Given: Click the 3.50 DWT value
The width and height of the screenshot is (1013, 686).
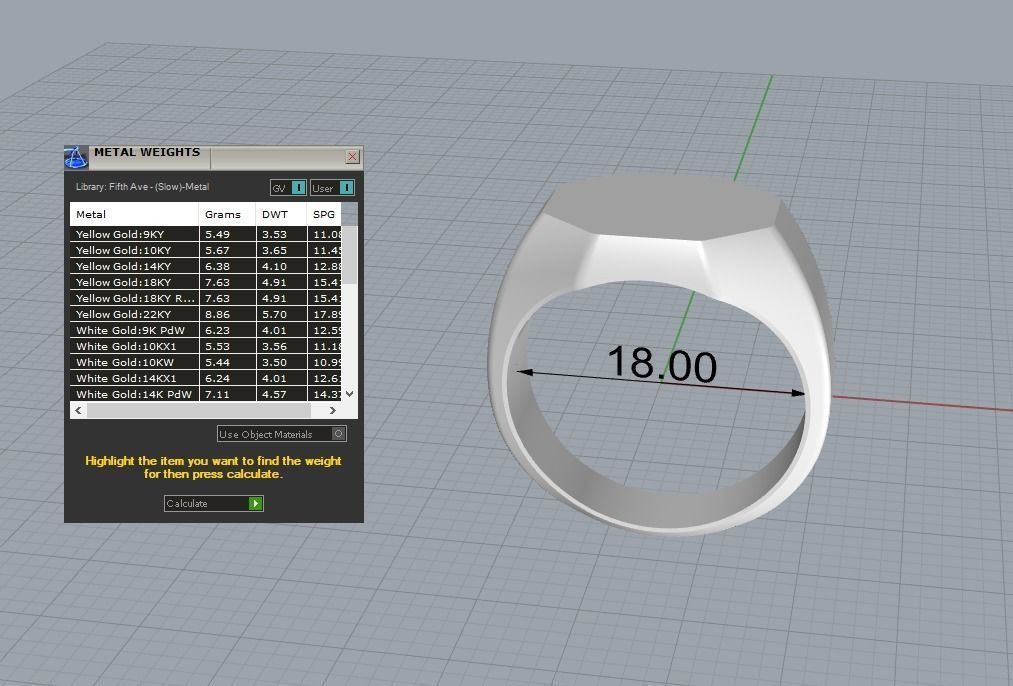Looking at the screenshot, I should 275,362.
